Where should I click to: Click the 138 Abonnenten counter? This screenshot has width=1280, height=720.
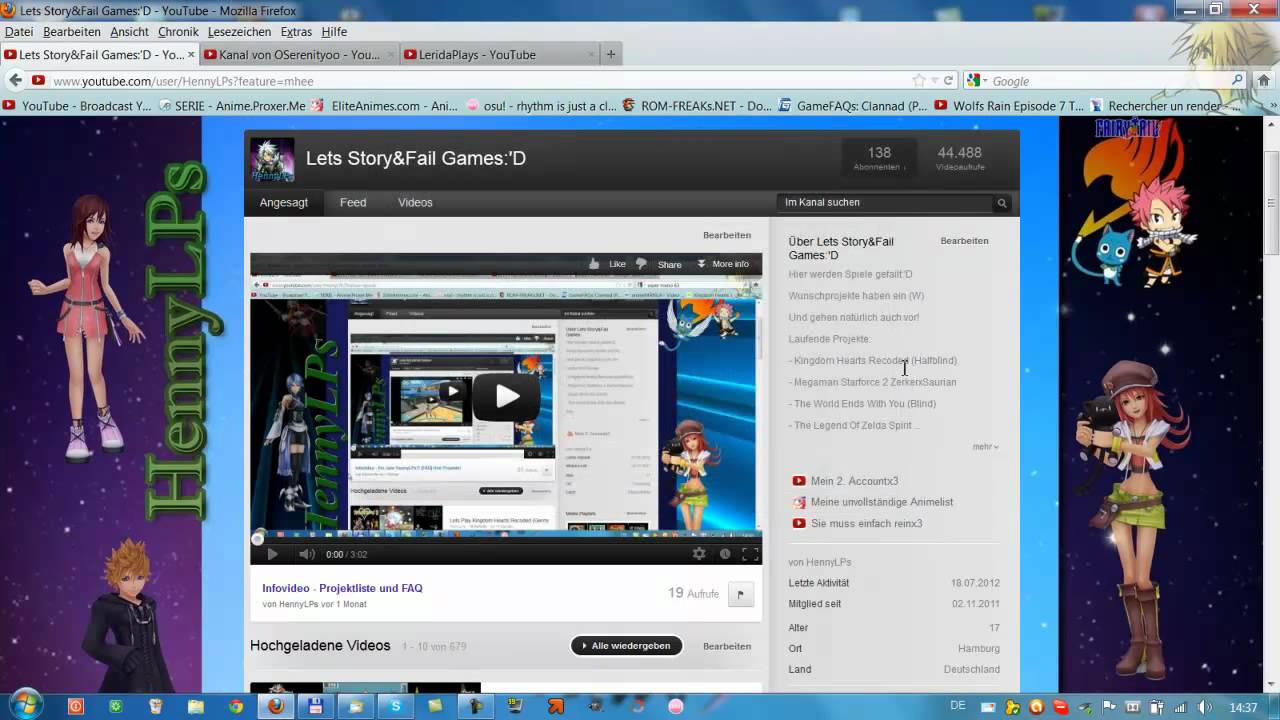pos(879,158)
